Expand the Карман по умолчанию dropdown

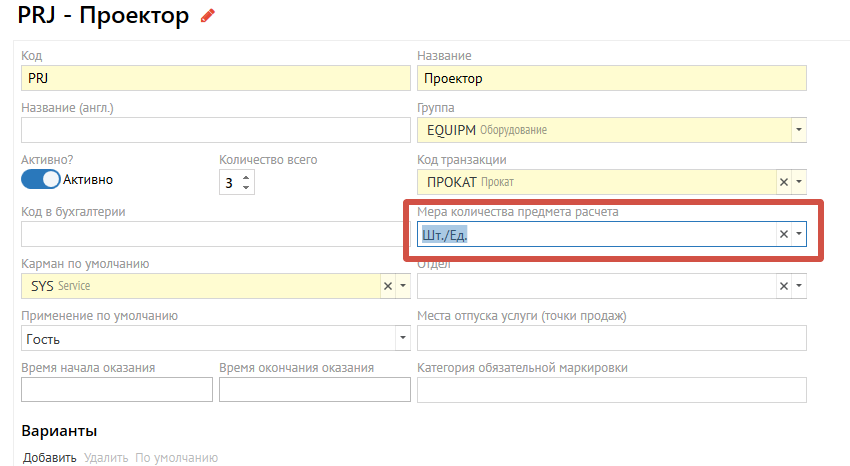403,286
